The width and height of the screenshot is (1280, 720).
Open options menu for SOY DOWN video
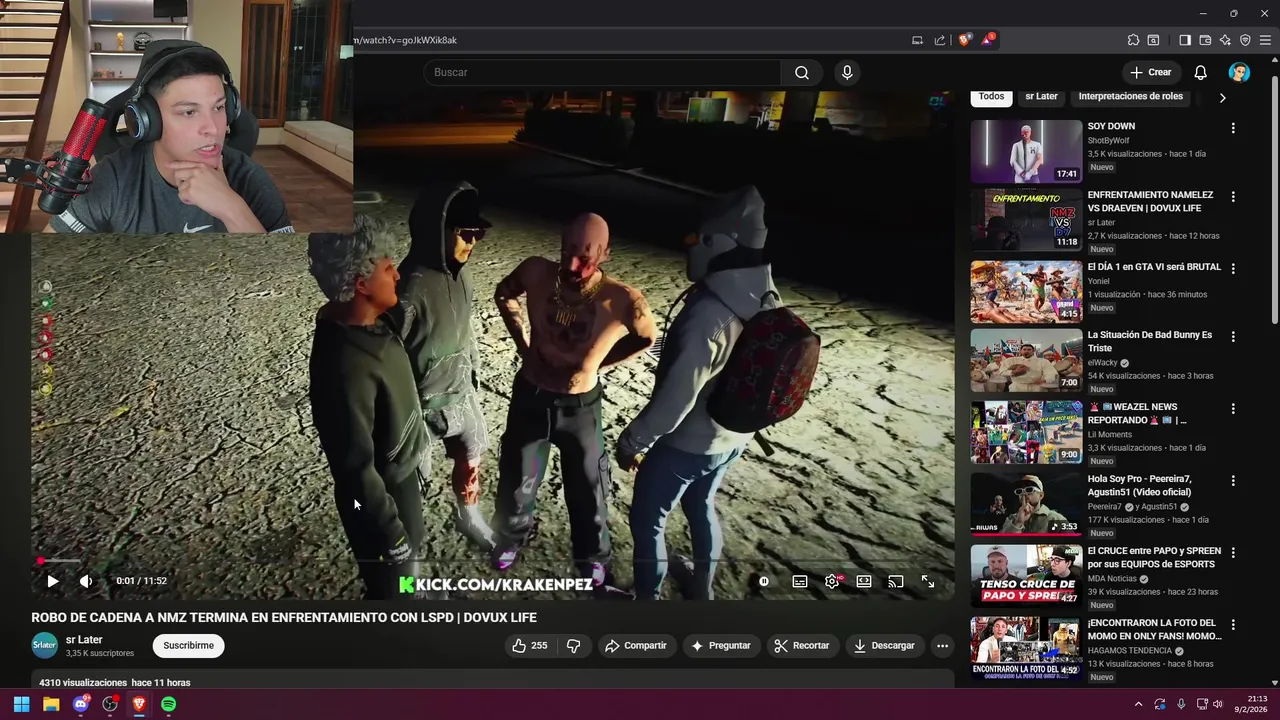1233,128
